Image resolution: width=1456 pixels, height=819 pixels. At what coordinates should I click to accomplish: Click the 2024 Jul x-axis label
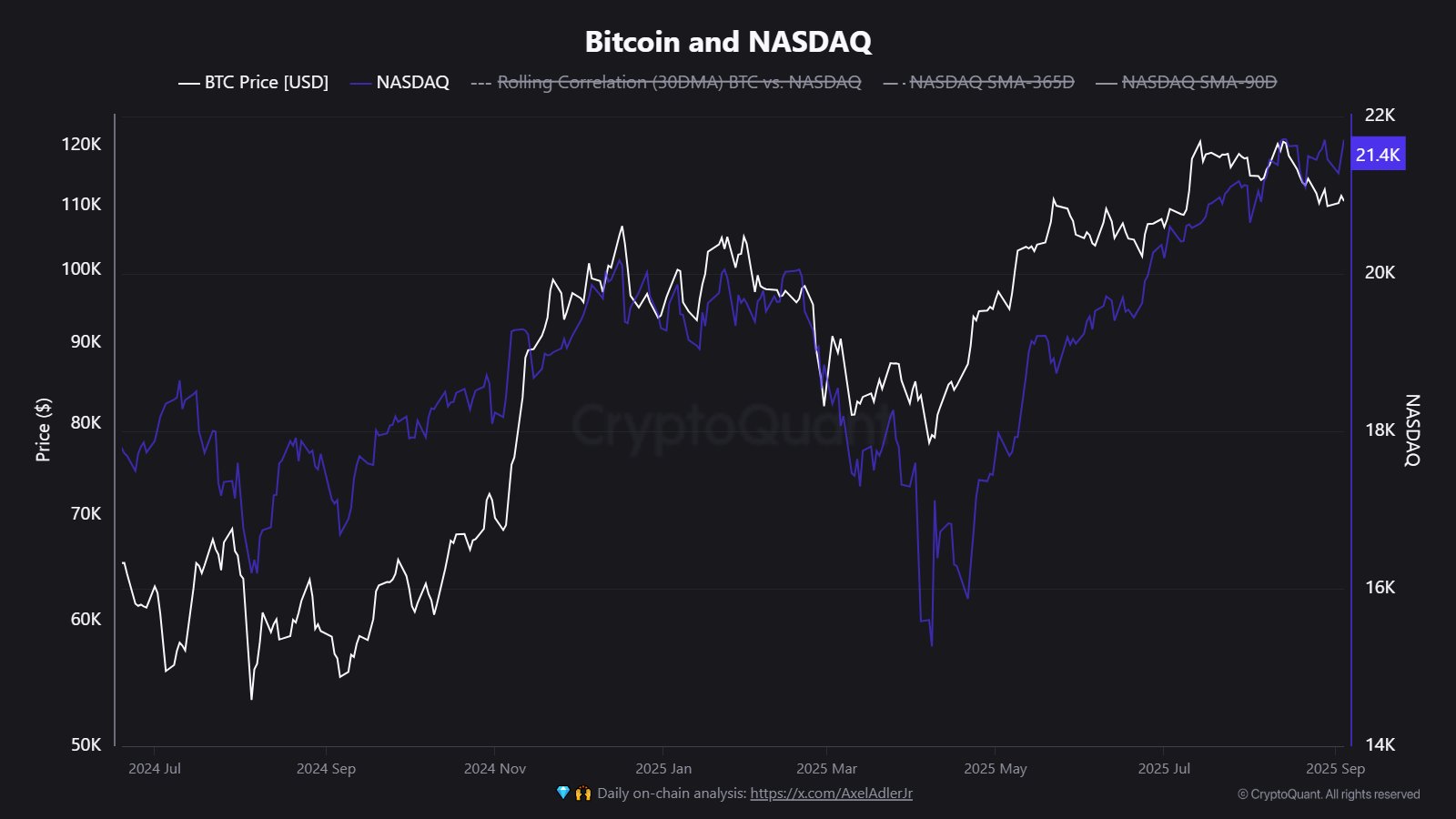tap(155, 769)
